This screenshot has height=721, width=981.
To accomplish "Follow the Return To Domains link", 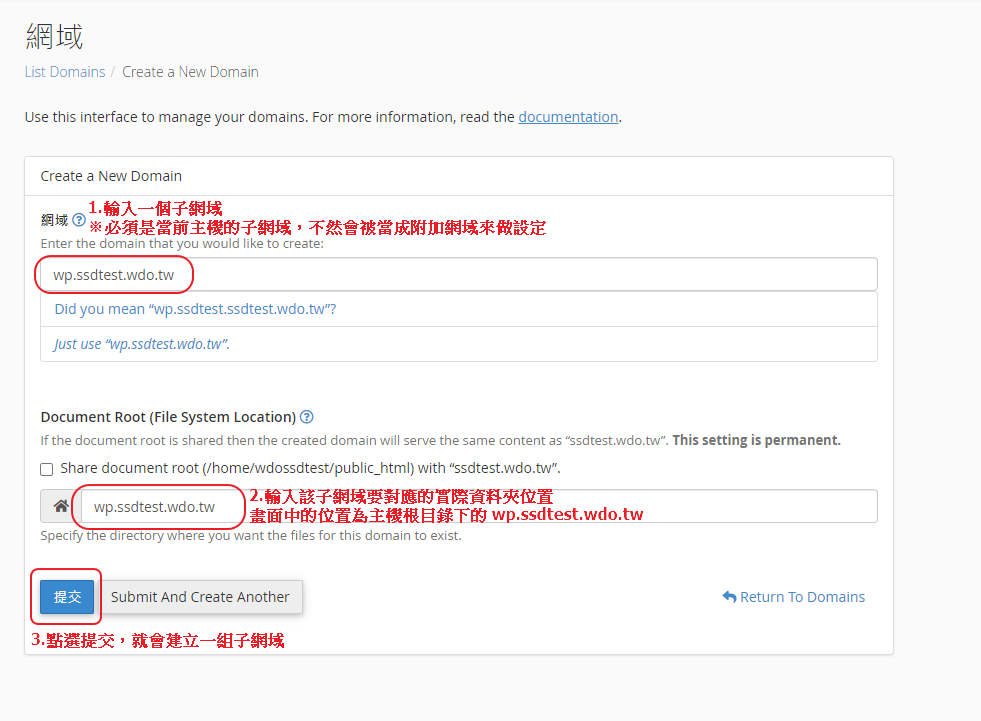I will point(802,597).
